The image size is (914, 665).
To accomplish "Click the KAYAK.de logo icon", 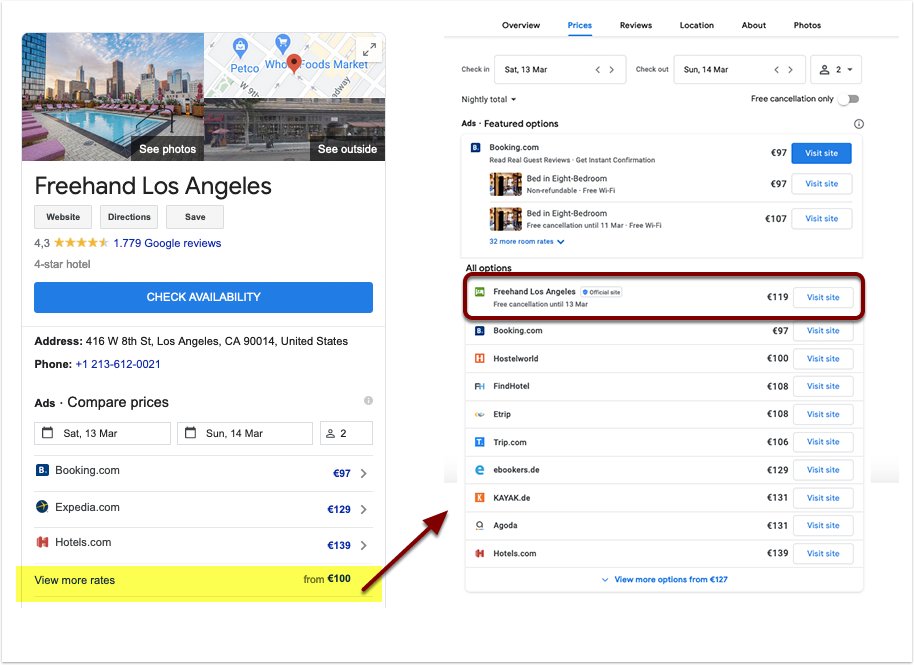I will pos(479,498).
